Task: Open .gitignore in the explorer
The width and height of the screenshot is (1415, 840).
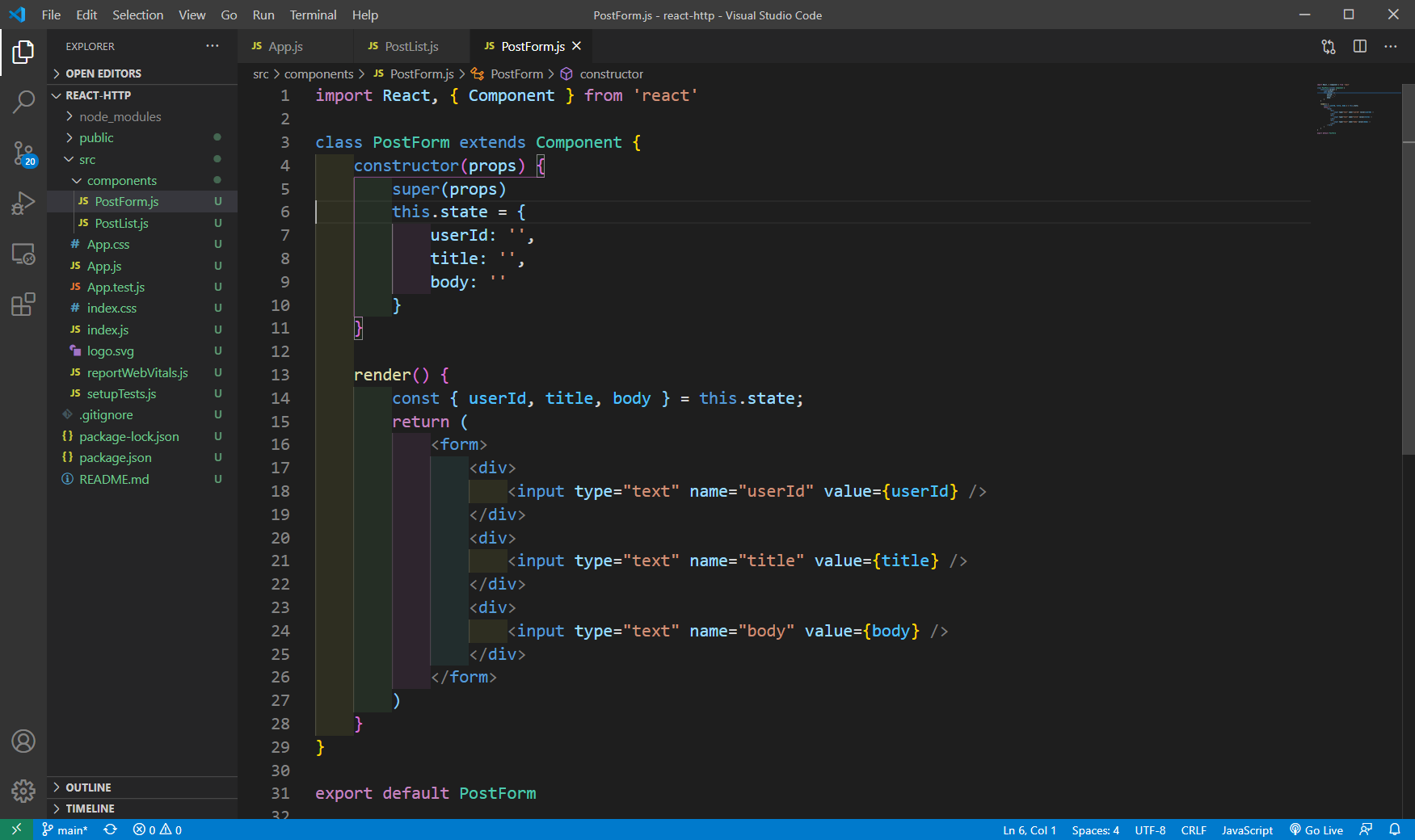Action: point(142,414)
